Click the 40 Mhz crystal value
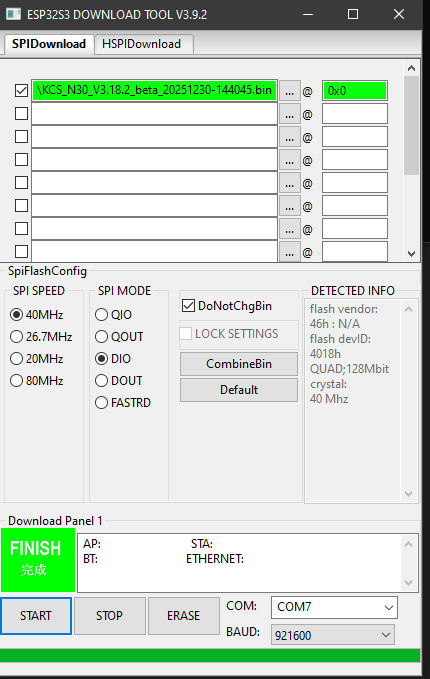430x679 pixels. coord(329,399)
